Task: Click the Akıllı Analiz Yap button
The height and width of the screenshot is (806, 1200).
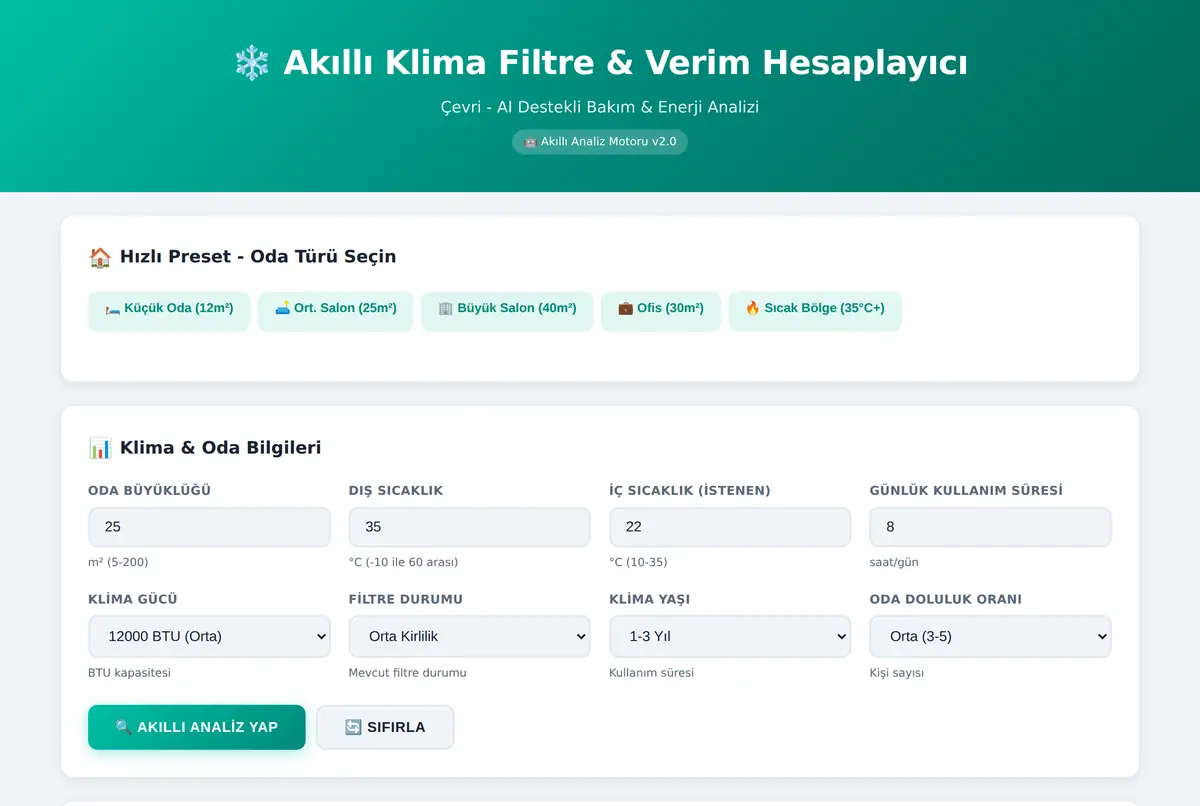Action: [197, 727]
